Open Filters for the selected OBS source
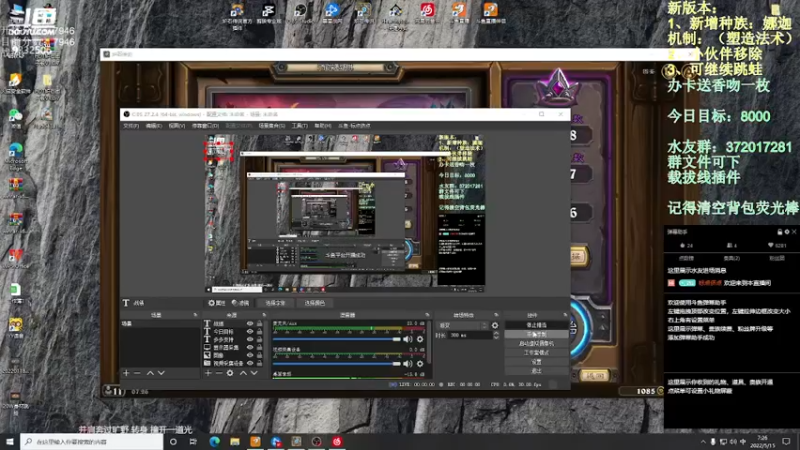Screen dimensions: 800x450 coord(240,303)
